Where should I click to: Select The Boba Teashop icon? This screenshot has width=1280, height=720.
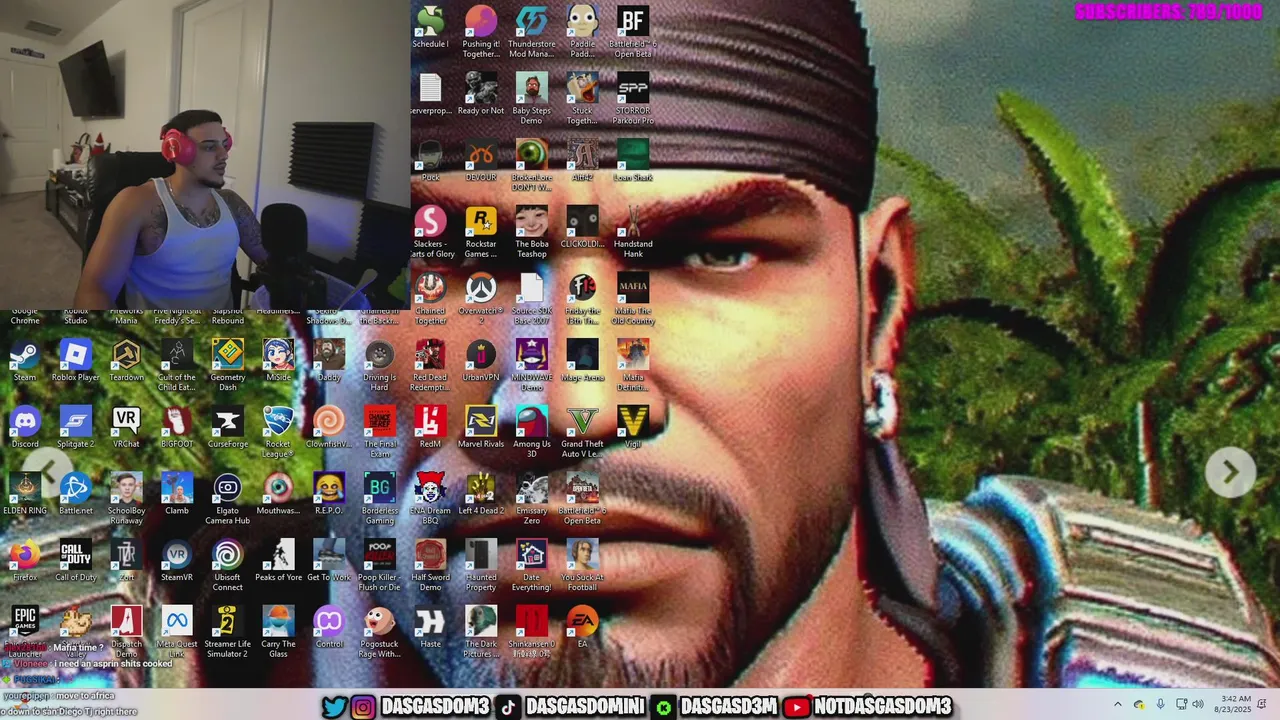531,233
